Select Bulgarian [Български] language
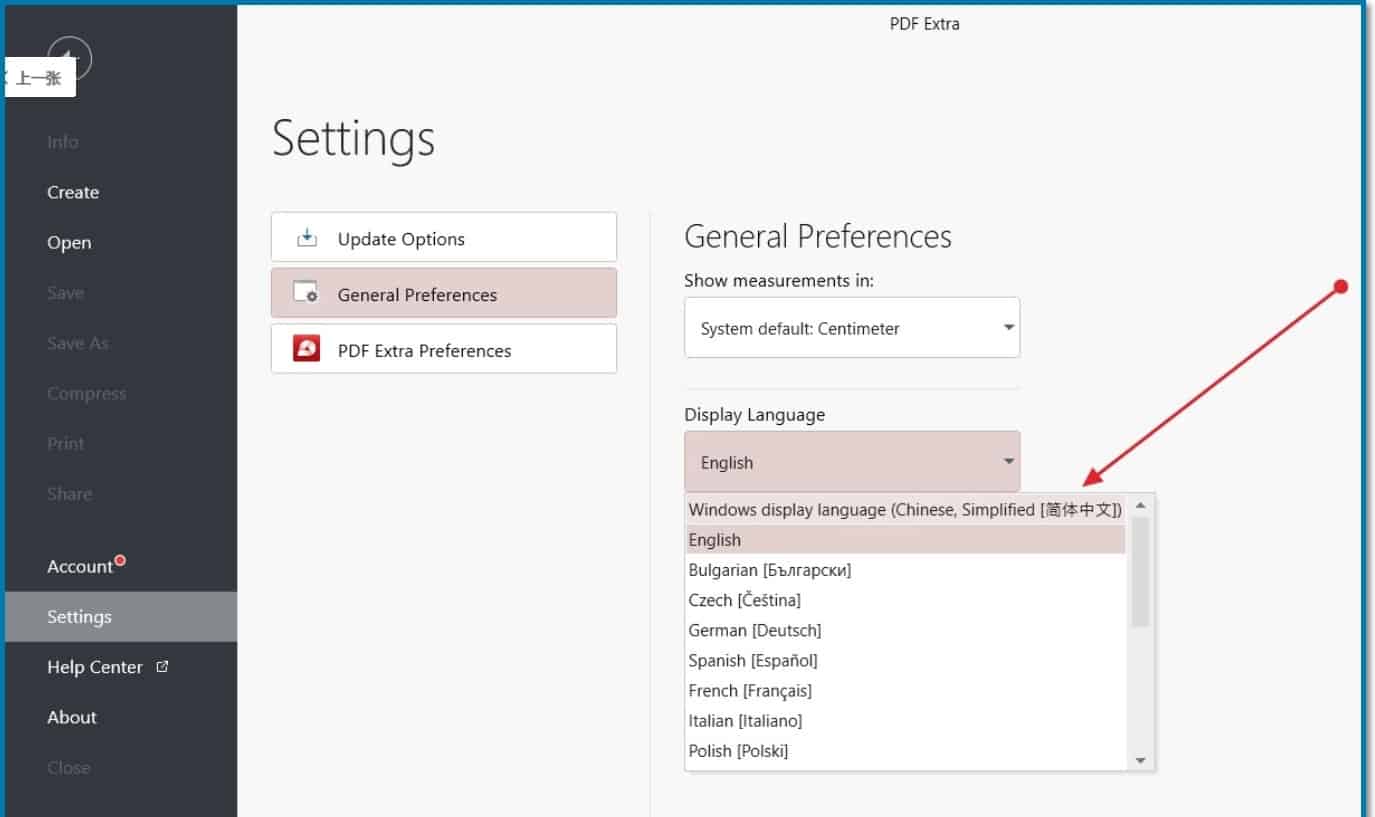1375x817 pixels. point(906,570)
